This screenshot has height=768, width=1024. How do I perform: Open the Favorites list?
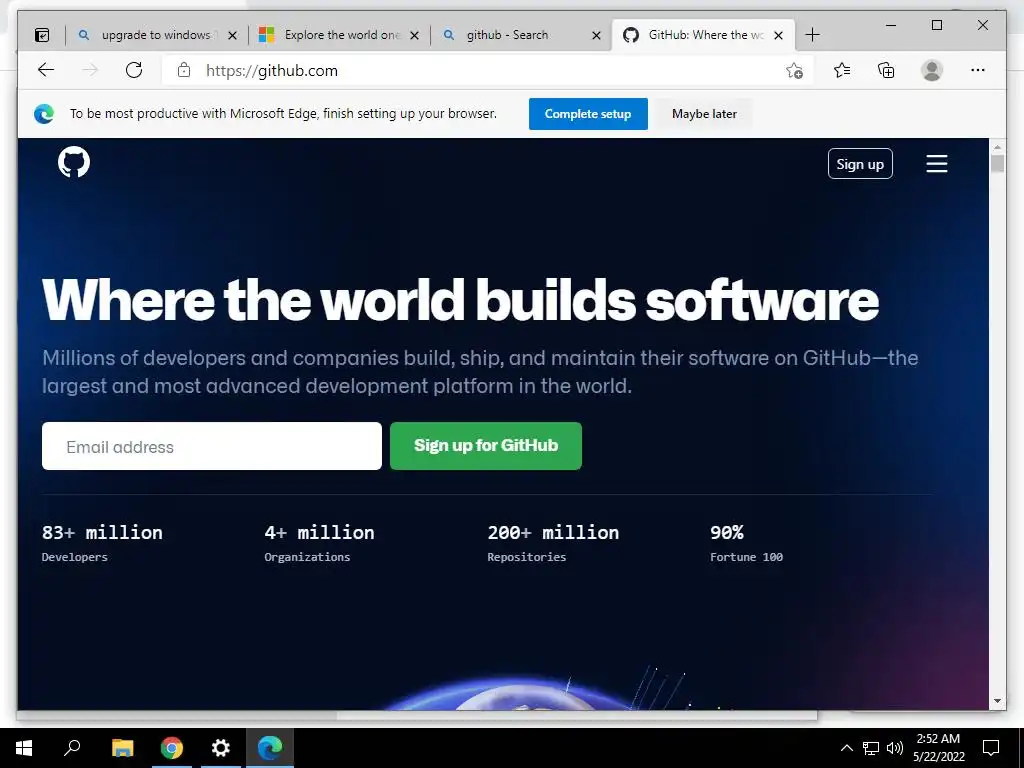tap(842, 70)
